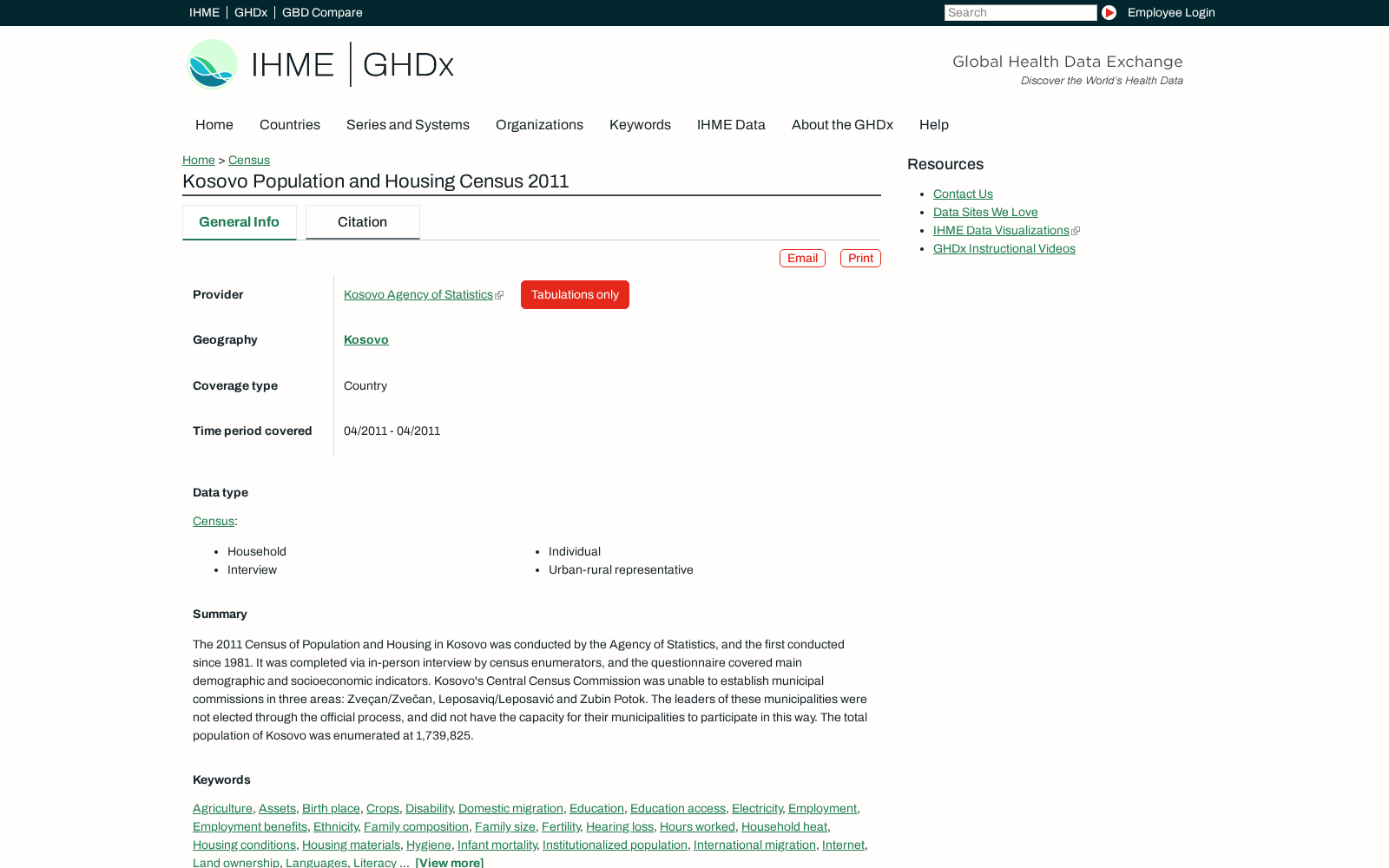Image resolution: width=1389 pixels, height=868 pixels.
Task: Open the Hours worked keyword
Action: tap(697, 827)
